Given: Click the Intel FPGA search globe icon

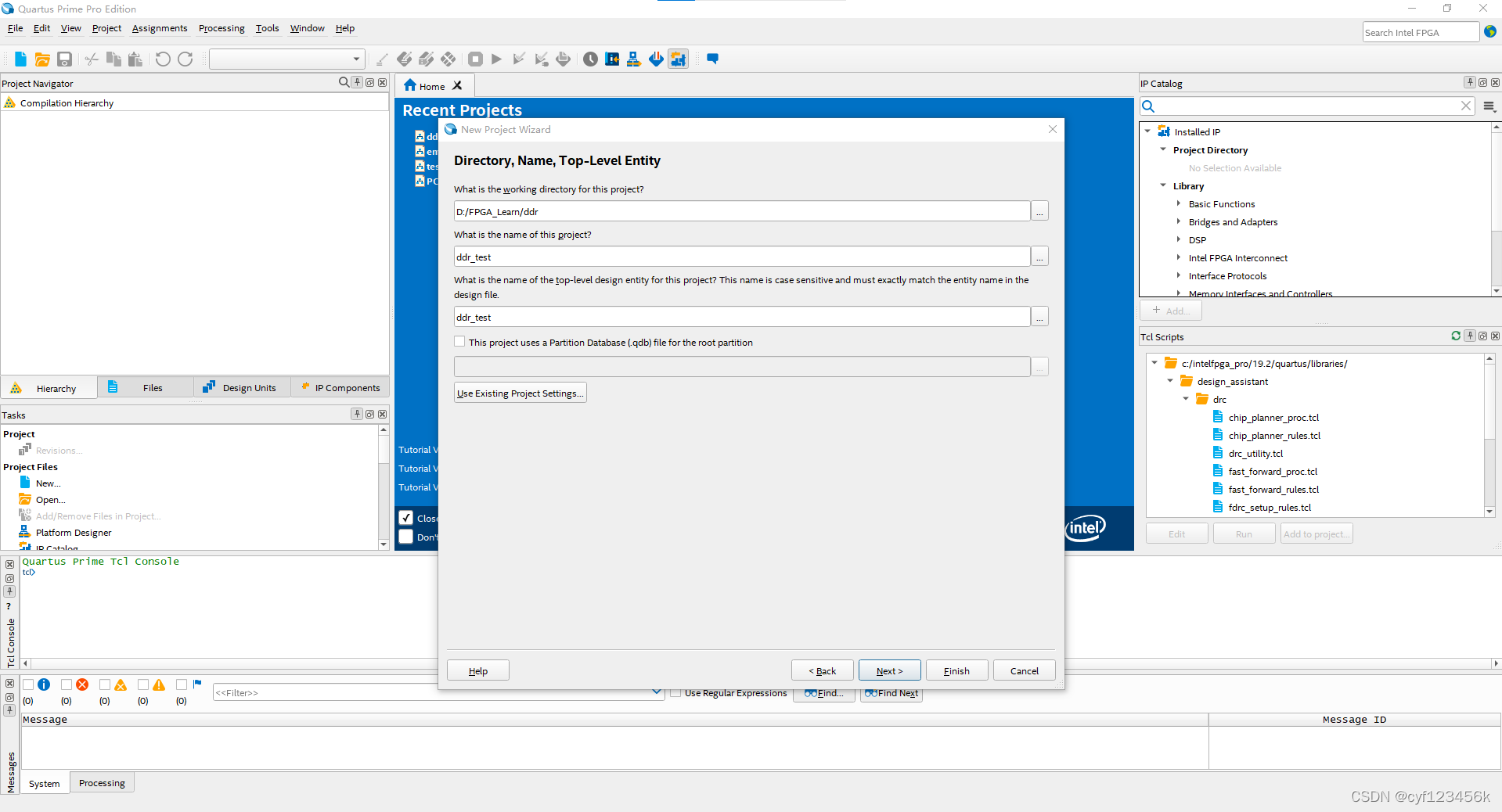Looking at the screenshot, I should 1490,32.
